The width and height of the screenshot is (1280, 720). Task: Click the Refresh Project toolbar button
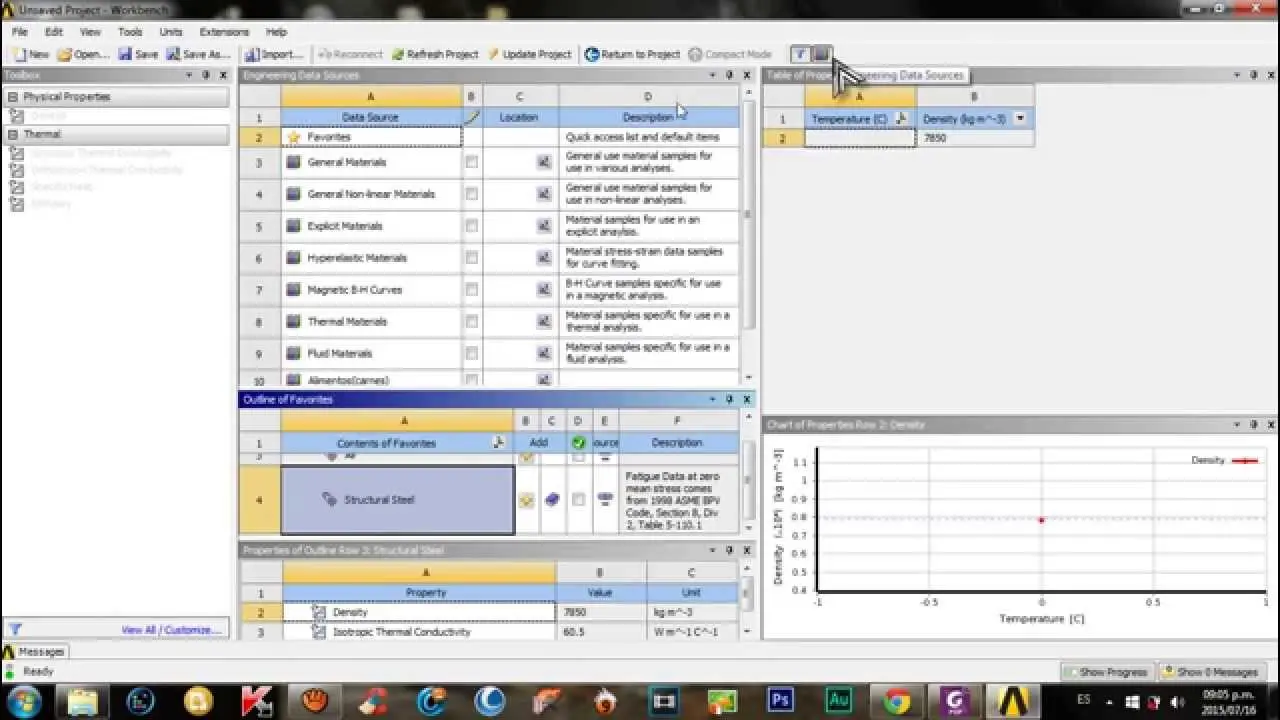click(x=435, y=54)
